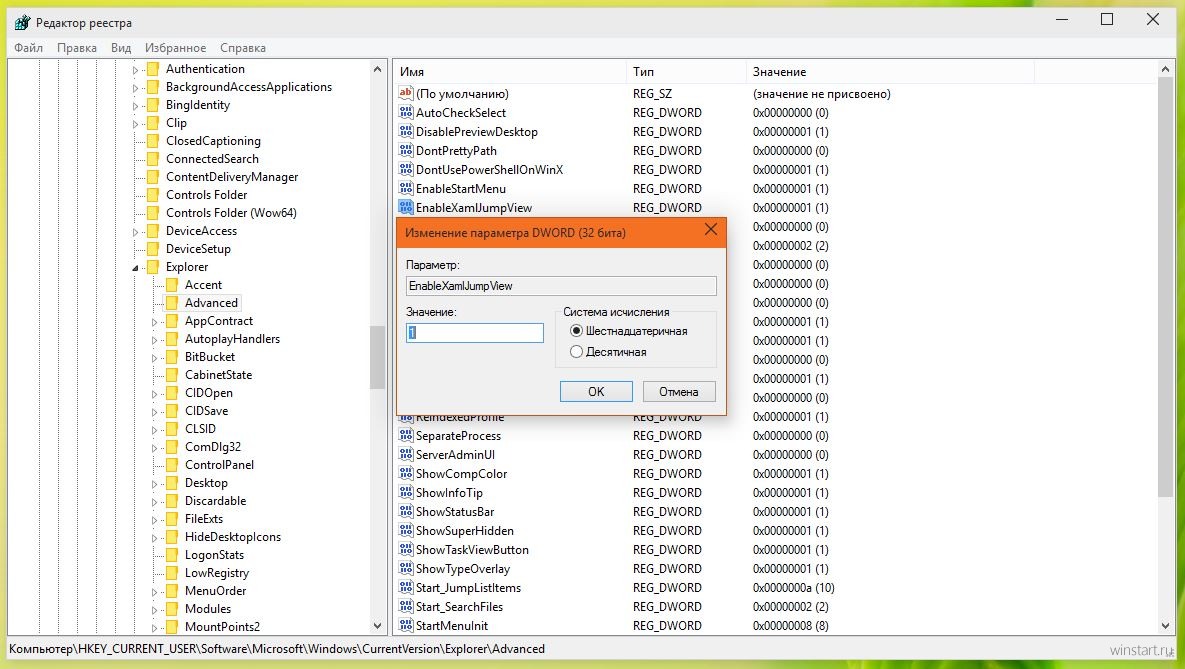Open the Вид menu

coord(121,48)
